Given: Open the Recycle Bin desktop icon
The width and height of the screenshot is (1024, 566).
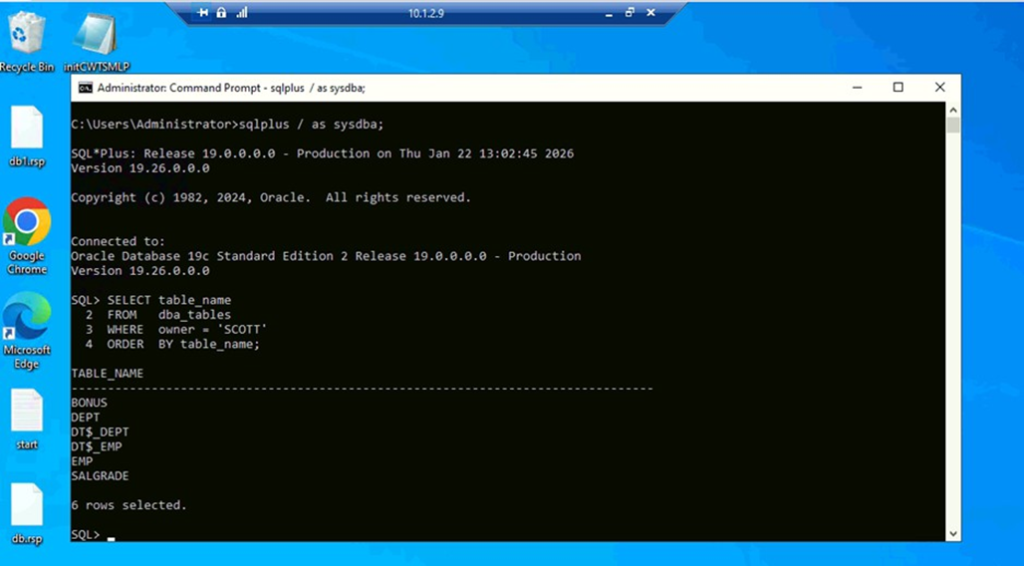Looking at the screenshot, I should [27, 41].
